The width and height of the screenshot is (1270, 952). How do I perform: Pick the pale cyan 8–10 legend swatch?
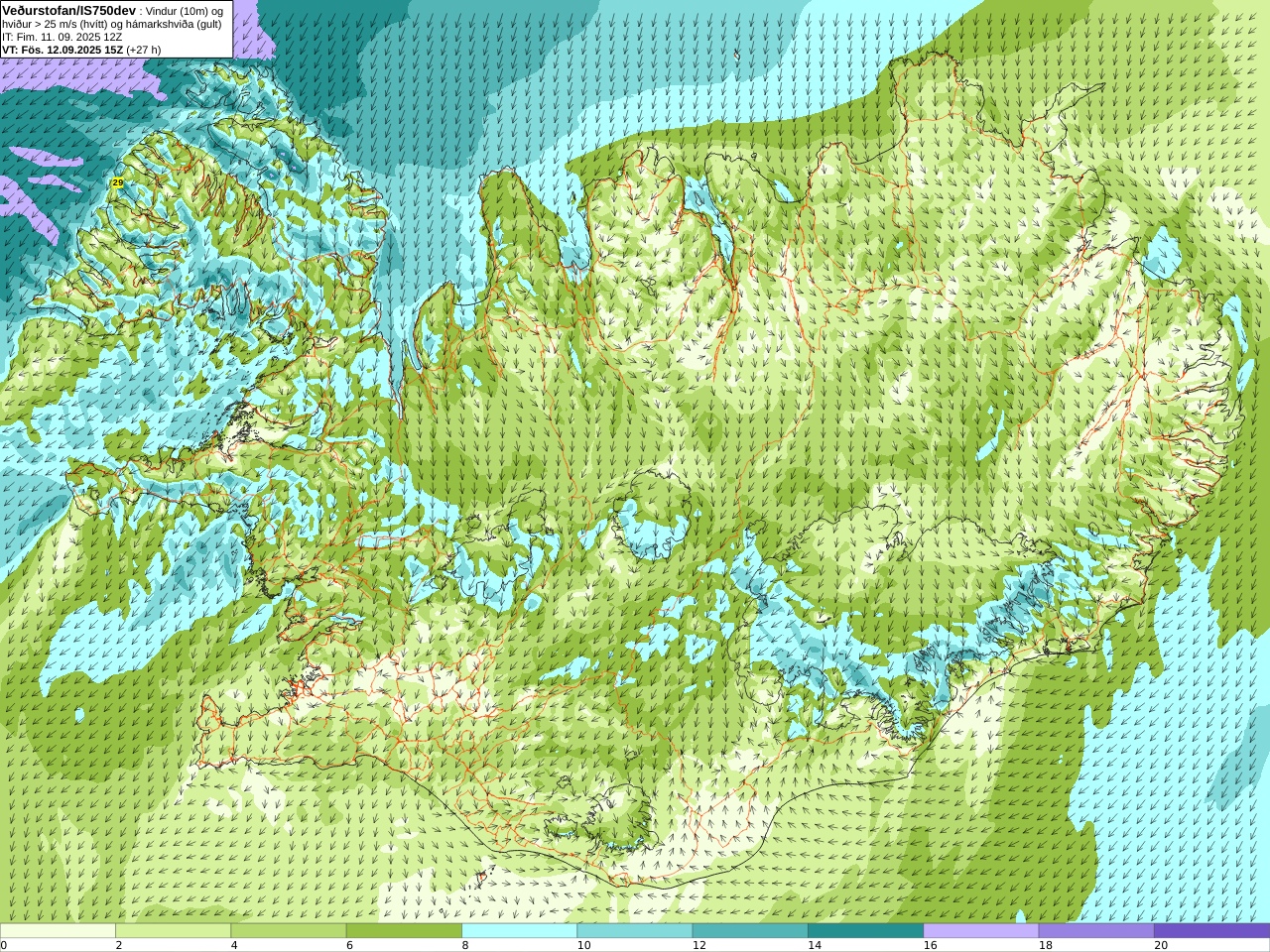coord(519,931)
